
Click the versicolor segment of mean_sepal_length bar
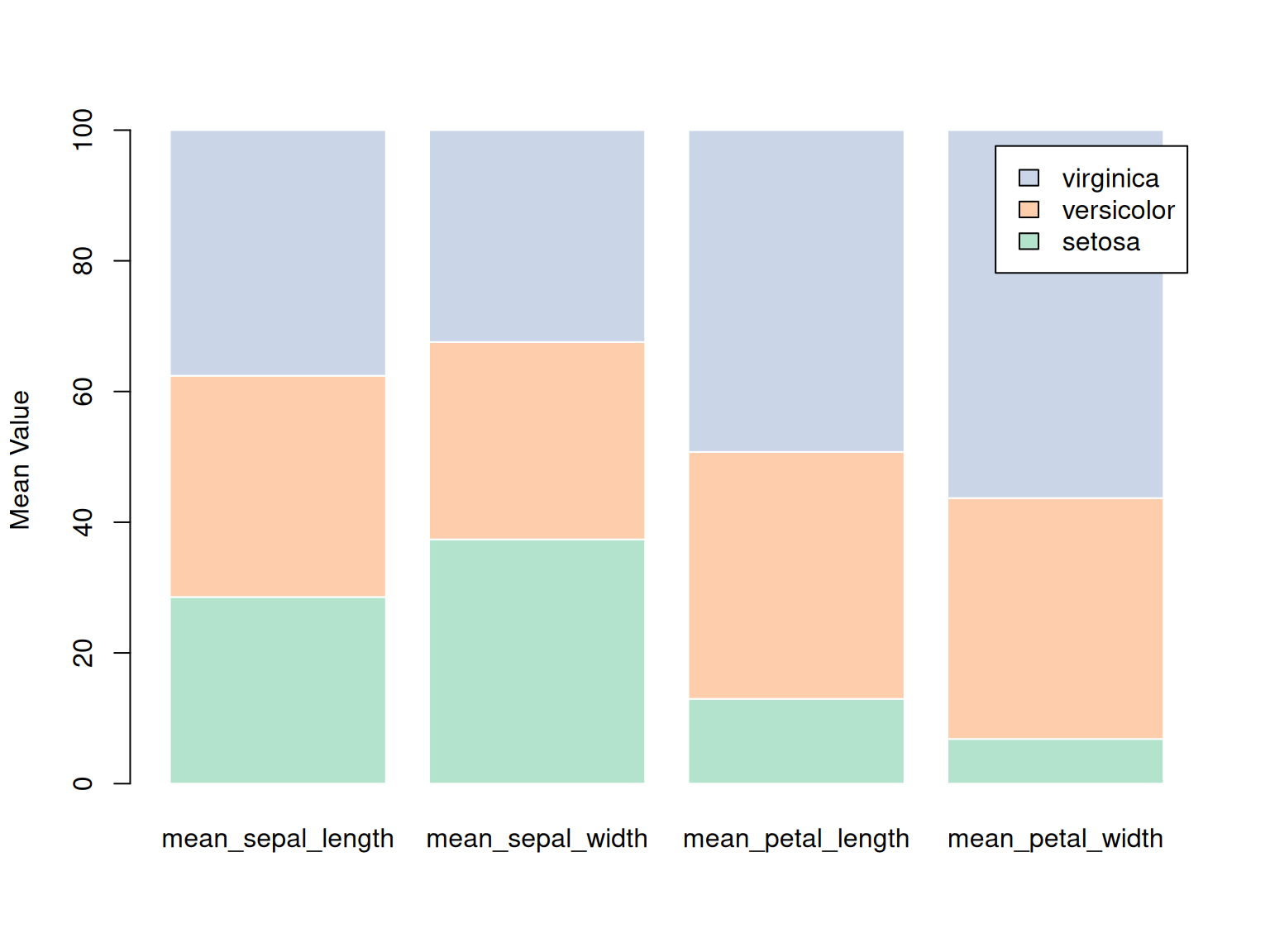click(278, 486)
